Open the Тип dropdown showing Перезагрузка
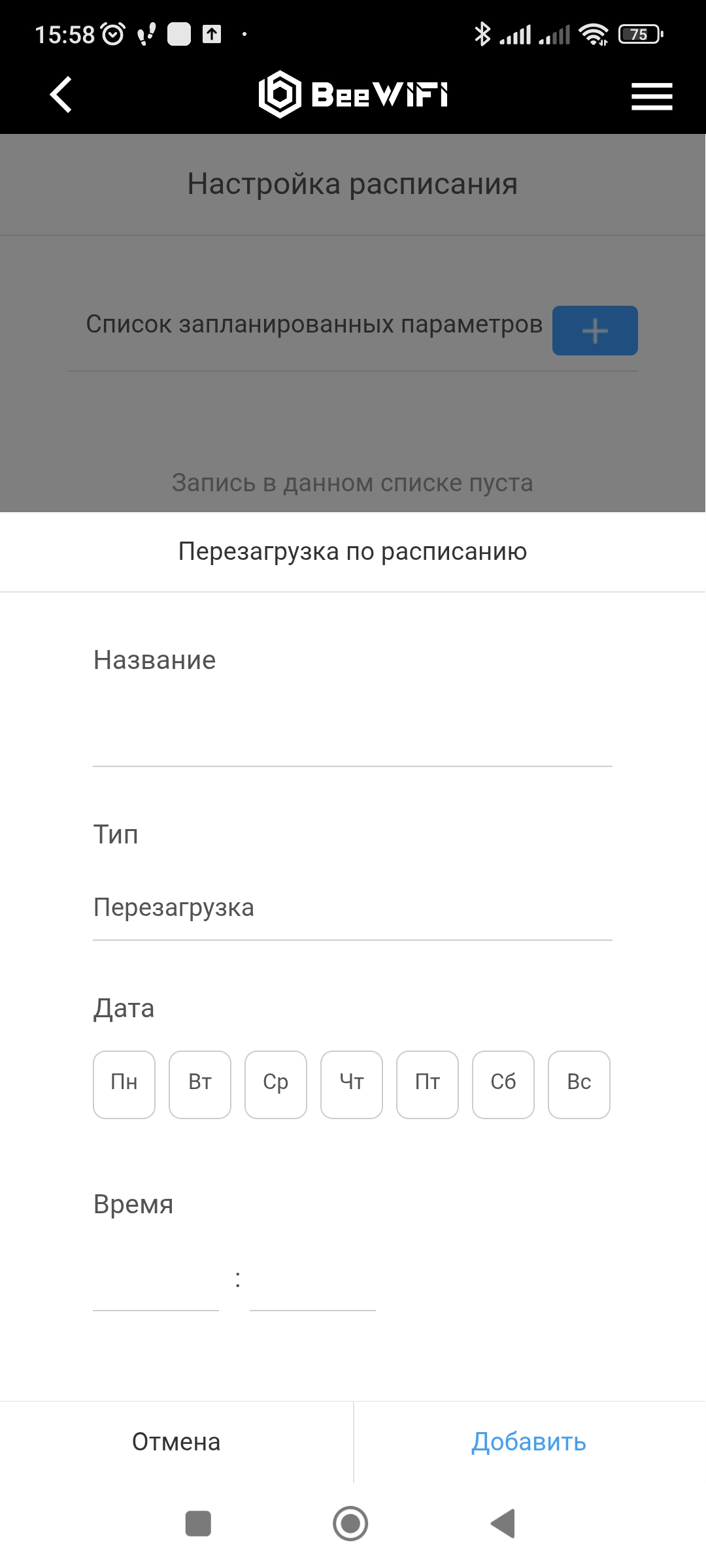Screen dimensions: 706x1568 [x=352, y=907]
